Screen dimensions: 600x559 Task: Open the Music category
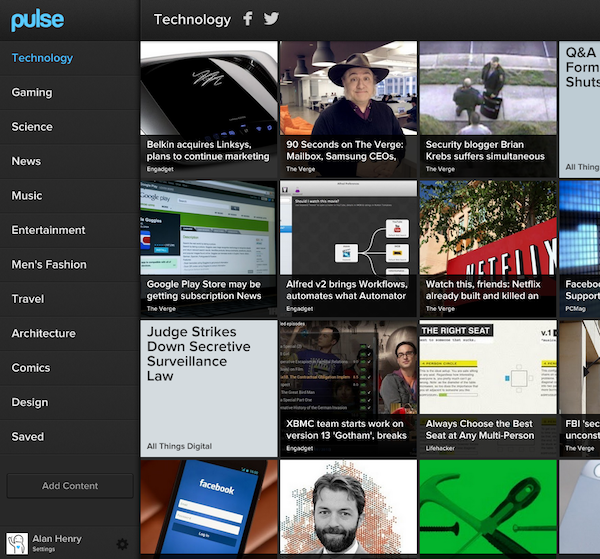coord(70,196)
